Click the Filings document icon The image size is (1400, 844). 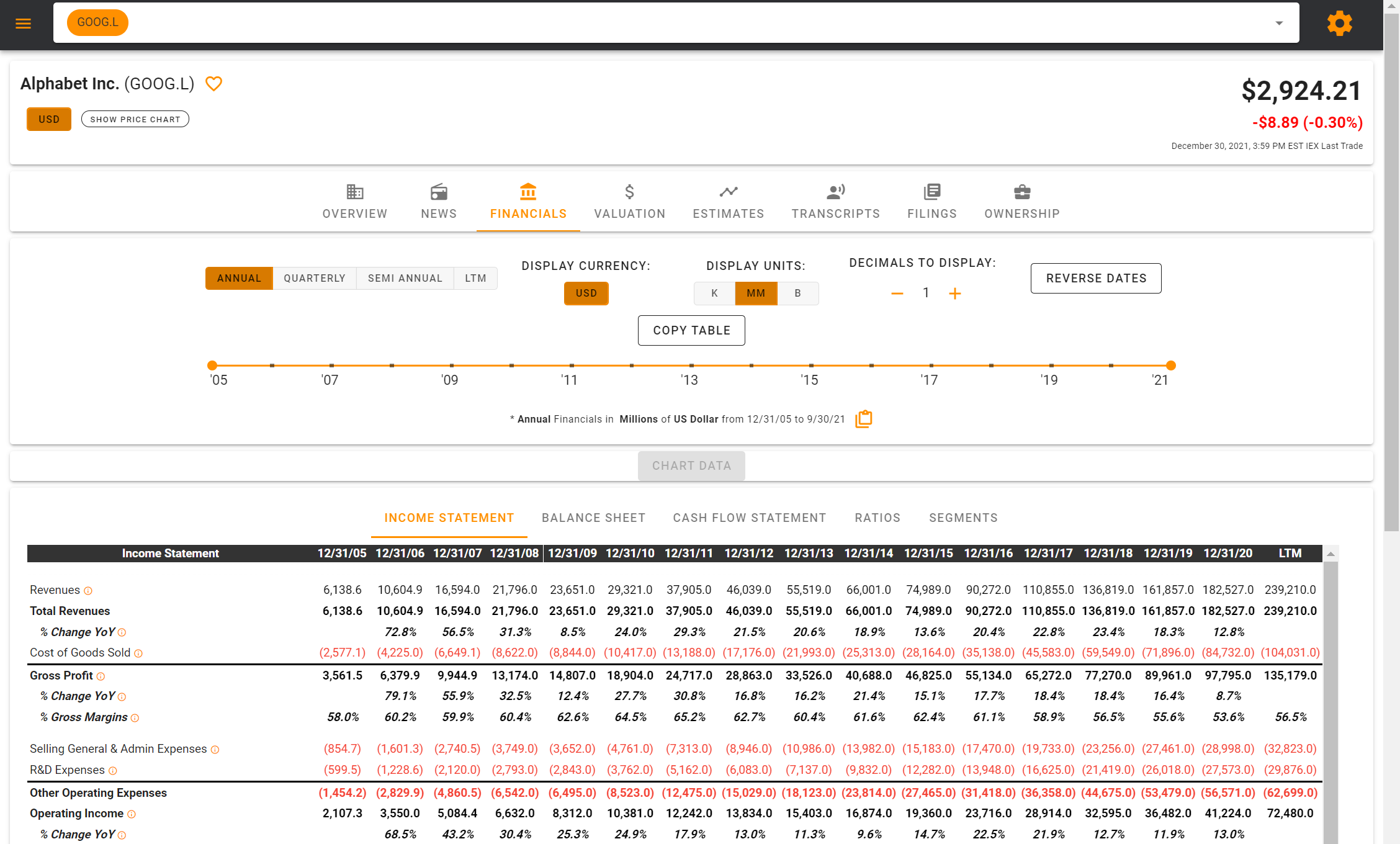click(x=932, y=192)
